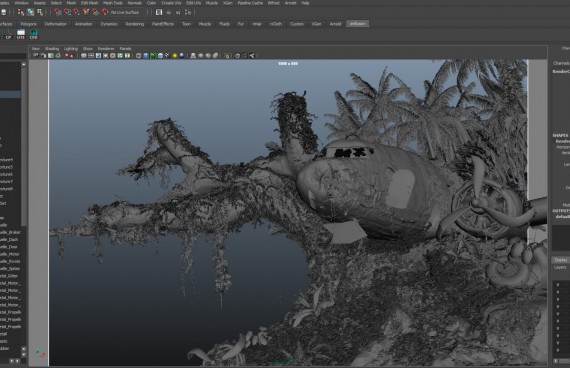Select the outliner item ending in _Door
The width and height of the screenshot is (570, 368).
pos(10,247)
